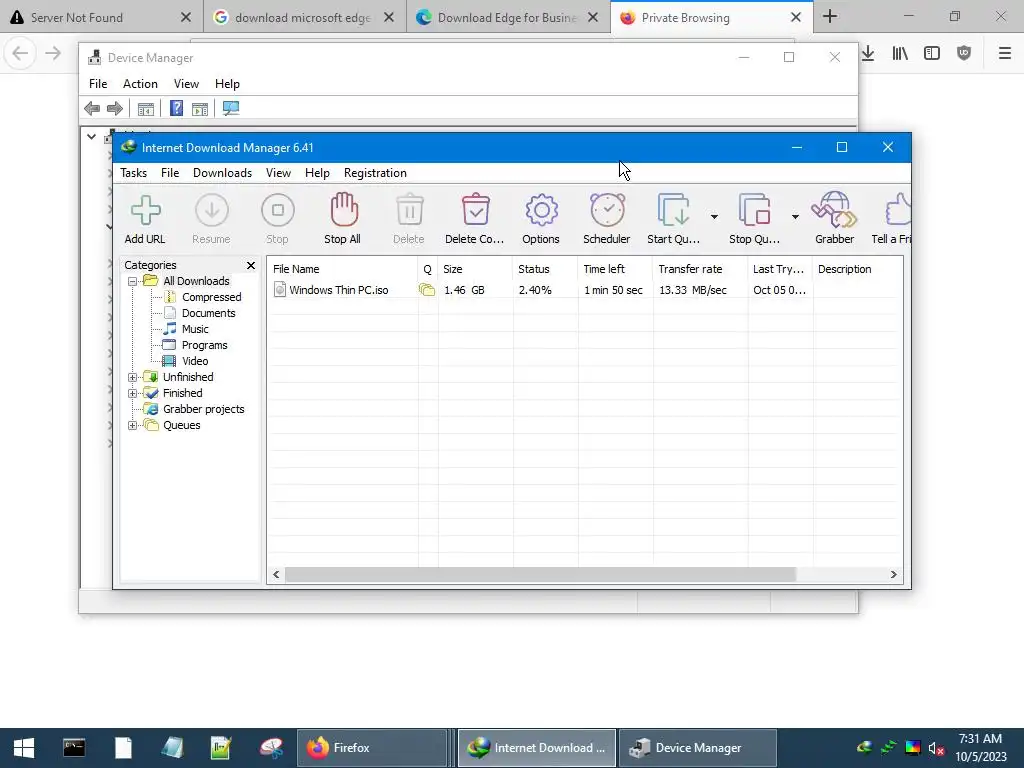Sort by Status column header
The image size is (1024, 768).
point(545,269)
